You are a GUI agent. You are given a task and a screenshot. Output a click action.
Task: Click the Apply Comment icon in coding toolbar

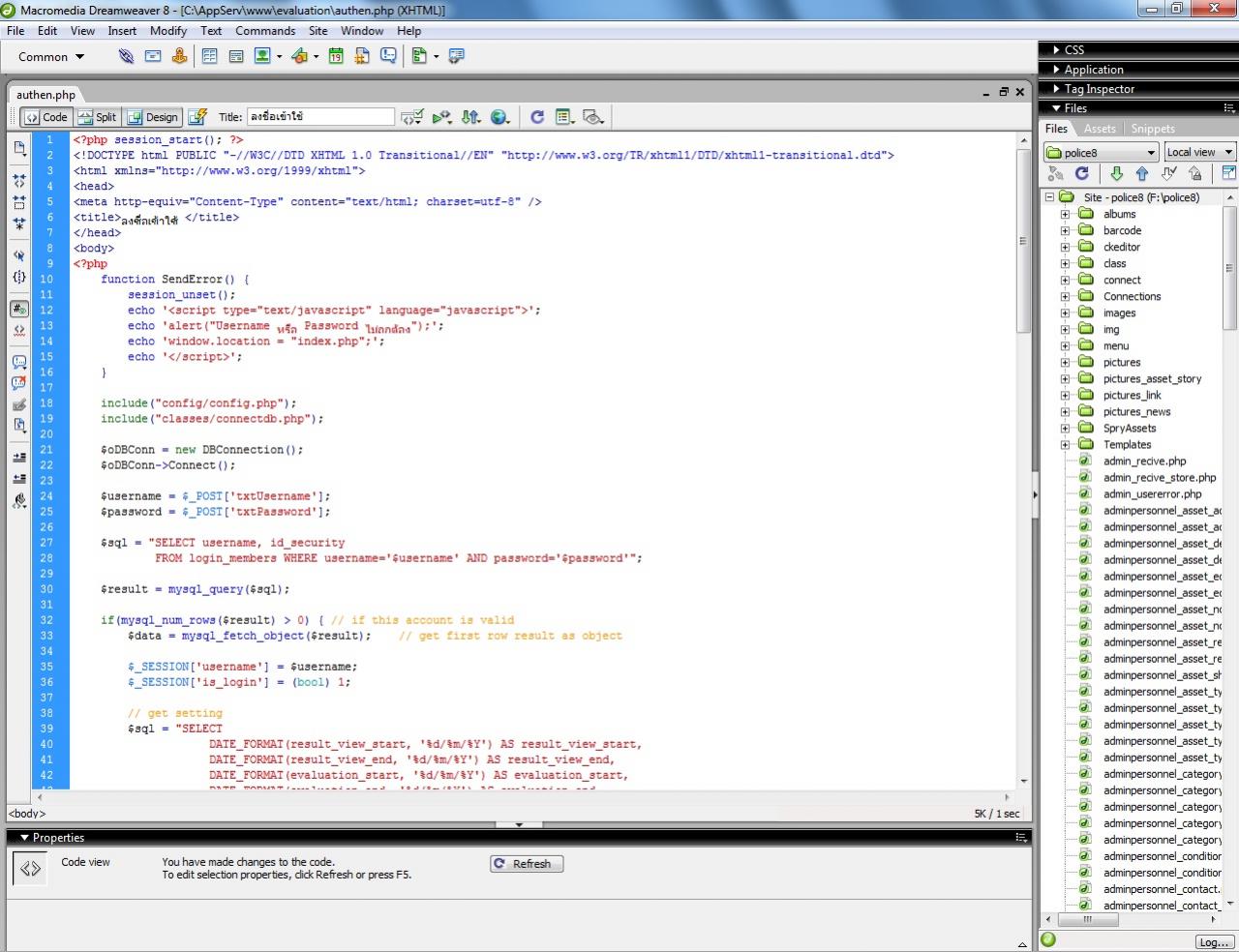19,362
